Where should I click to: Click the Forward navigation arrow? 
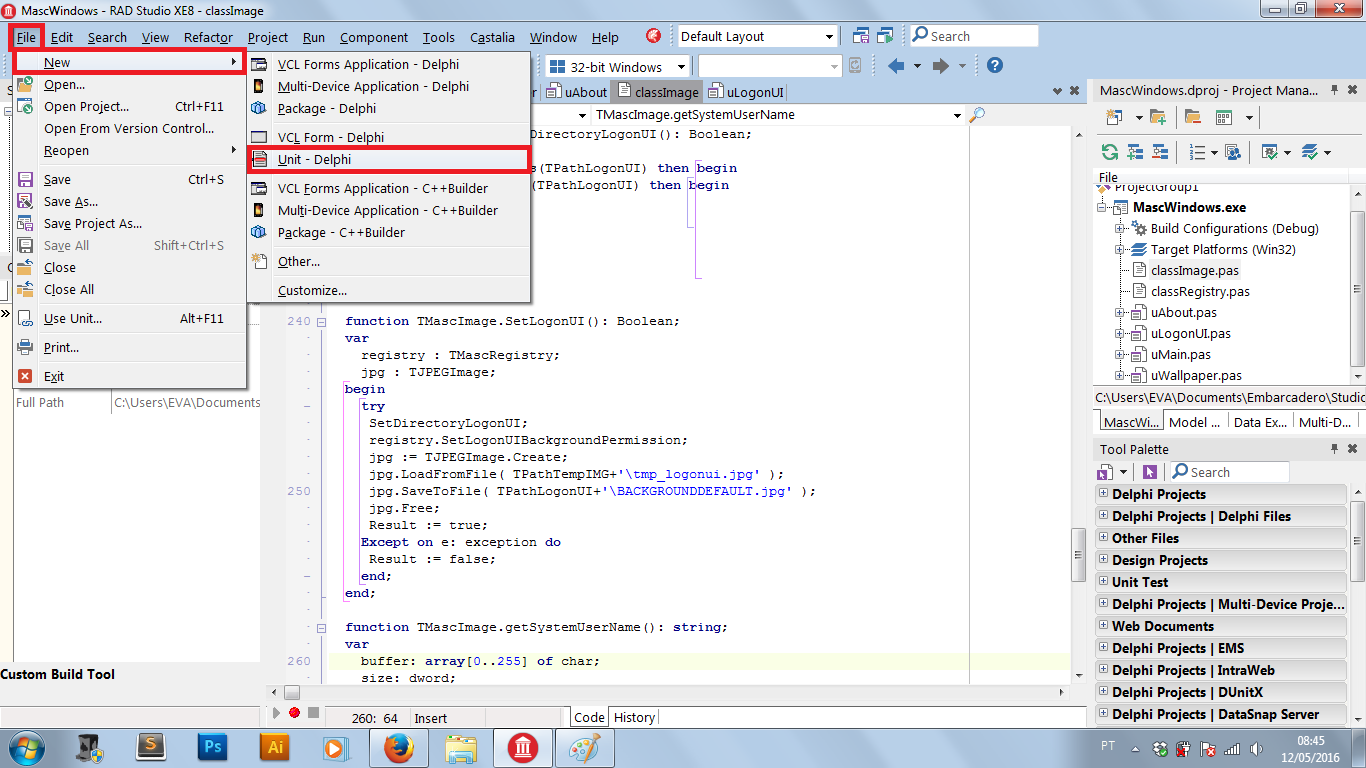click(x=941, y=66)
